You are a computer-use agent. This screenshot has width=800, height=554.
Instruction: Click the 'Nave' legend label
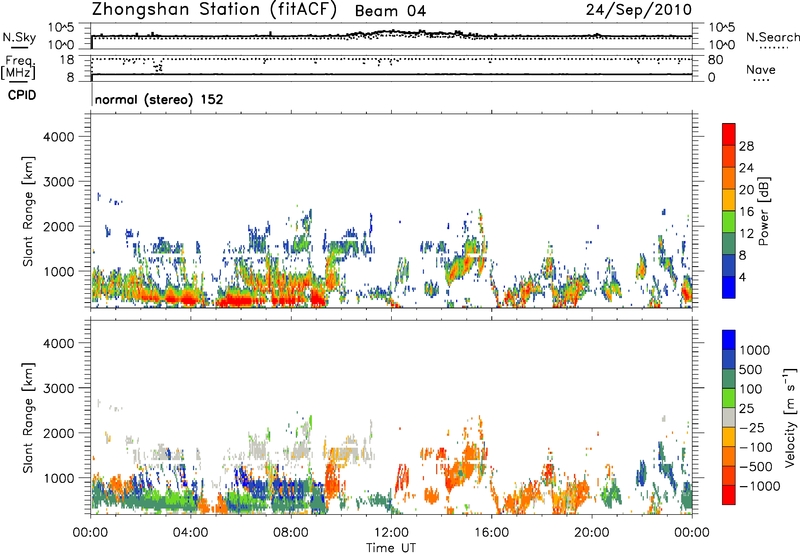761,70
